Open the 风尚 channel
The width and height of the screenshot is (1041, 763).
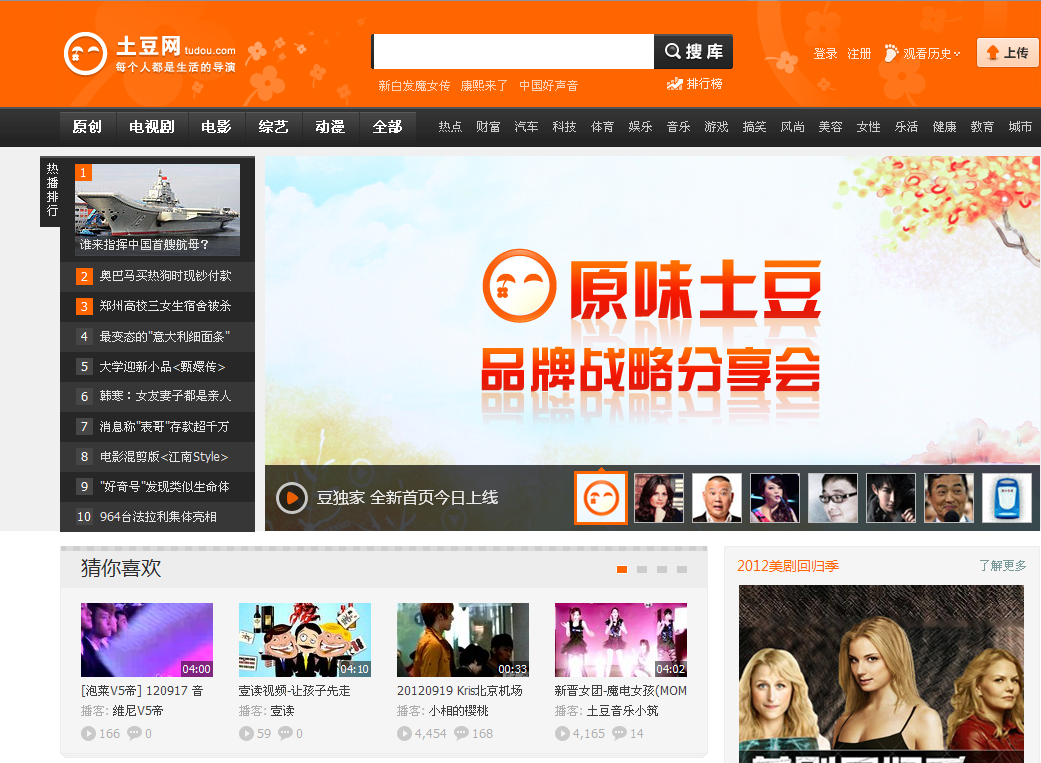(793, 127)
